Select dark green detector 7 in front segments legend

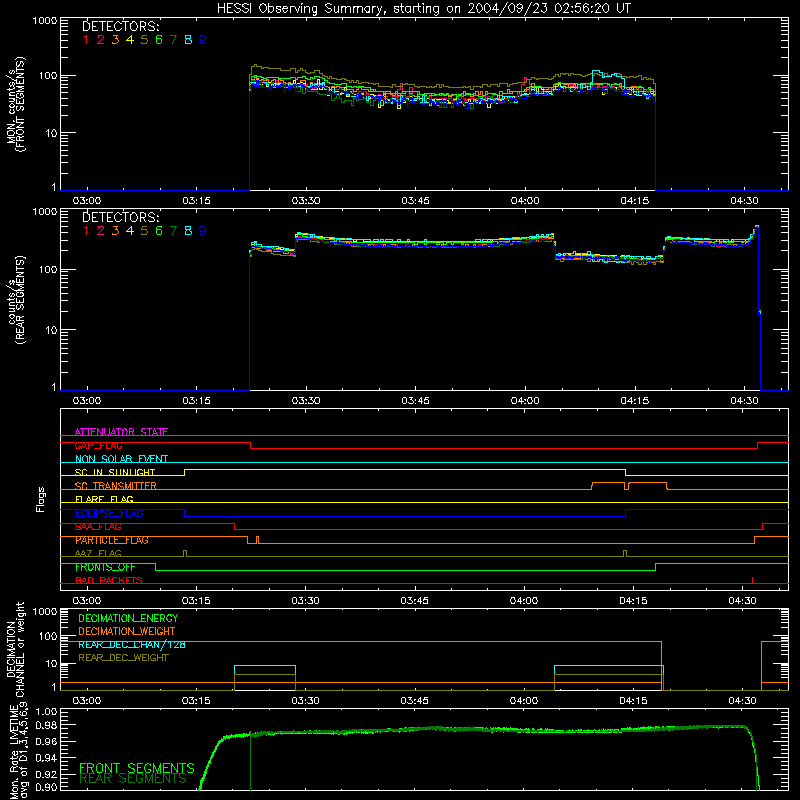(174, 40)
